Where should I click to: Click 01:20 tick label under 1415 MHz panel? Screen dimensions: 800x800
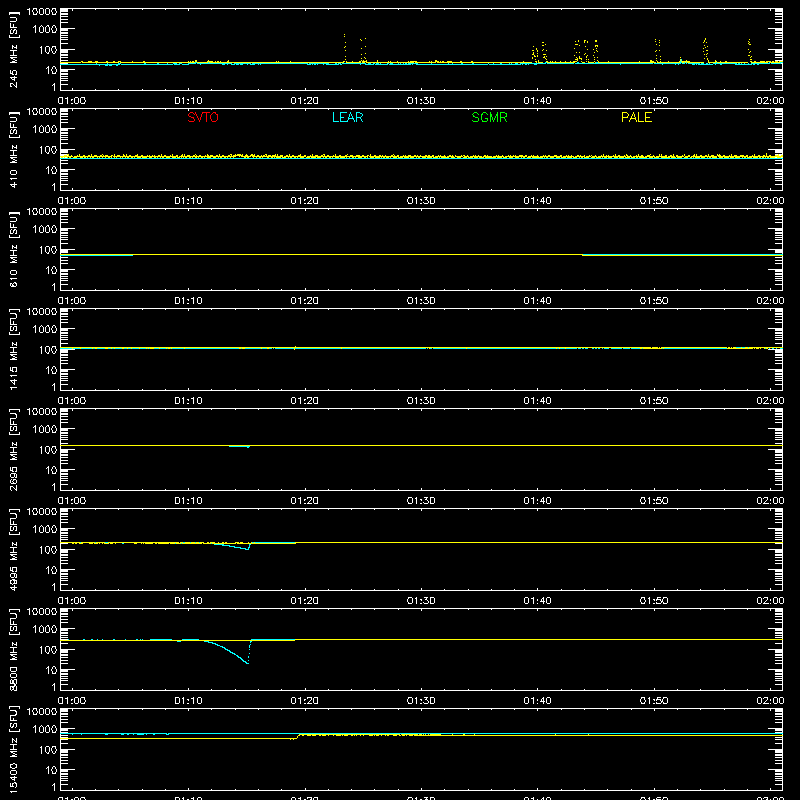click(x=305, y=401)
